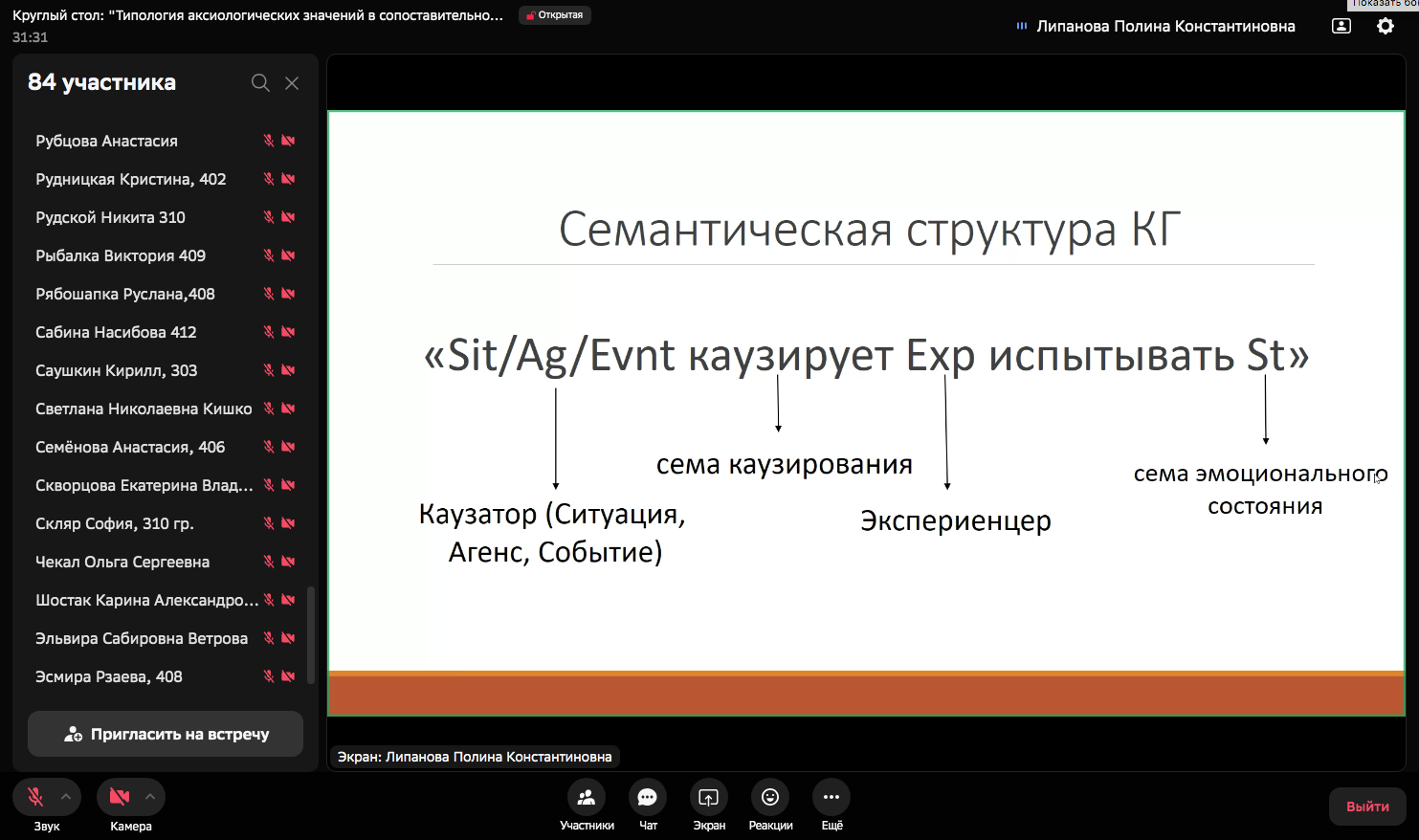Select participant Рудницкая Кристина, 402
This screenshot has width=1419, height=840.
click(x=131, y=179)
